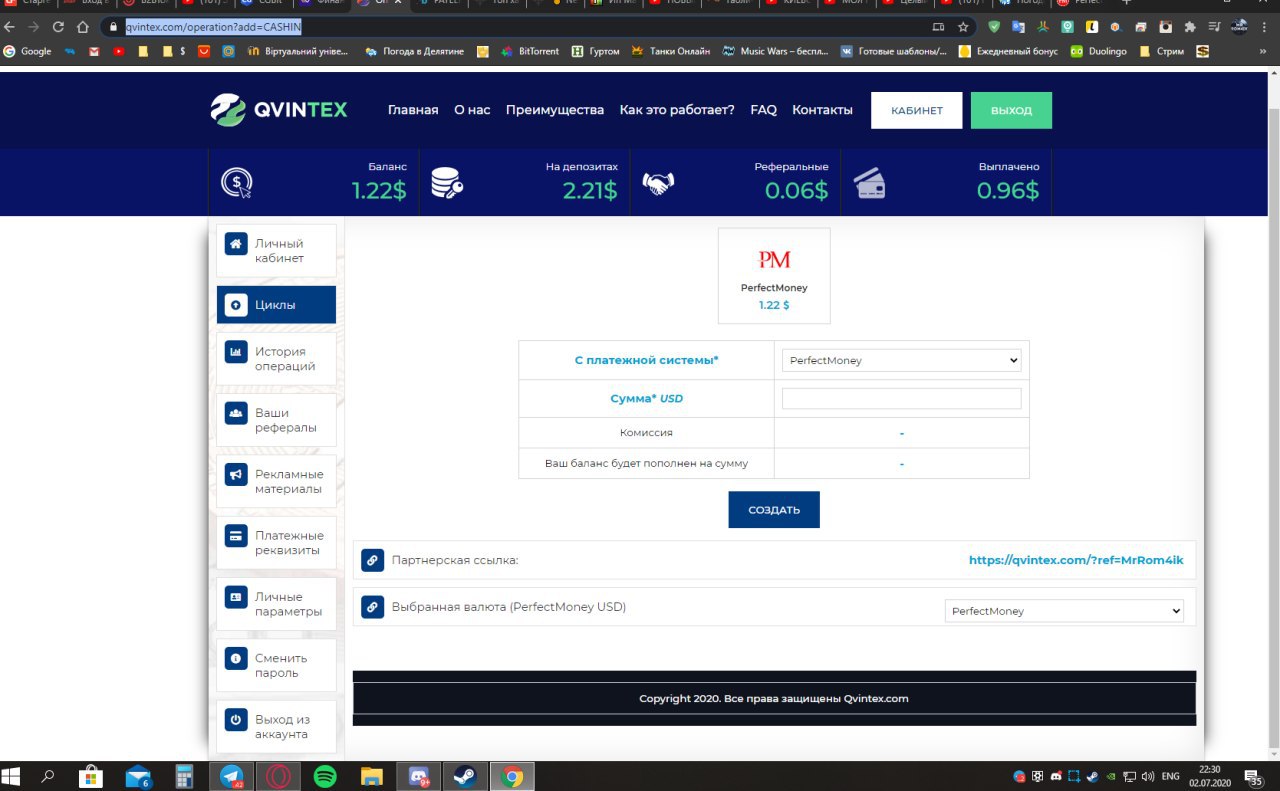1280x791 pixels.
Task: Bookmark this page with star icon
Action: (x=963, y=27)
